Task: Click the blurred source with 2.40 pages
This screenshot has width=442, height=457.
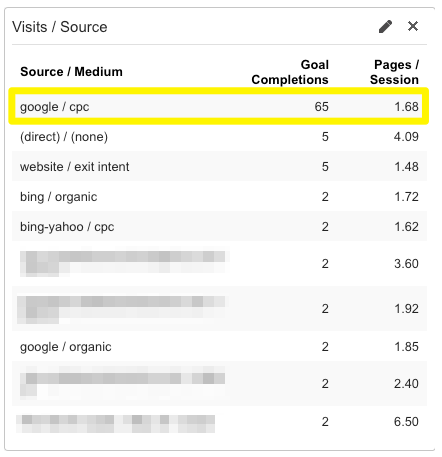Action: pyautogui.click(x=122, y=383)
